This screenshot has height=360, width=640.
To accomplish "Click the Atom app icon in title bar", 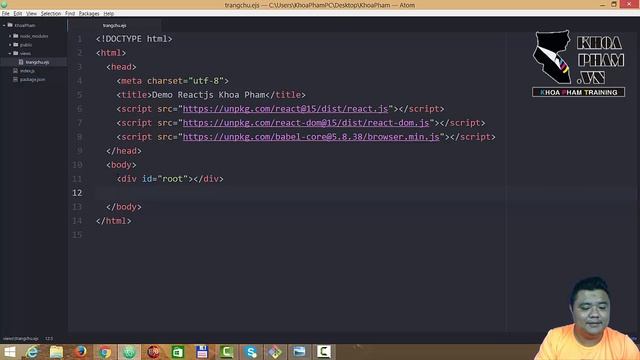I will click(4, 4).
